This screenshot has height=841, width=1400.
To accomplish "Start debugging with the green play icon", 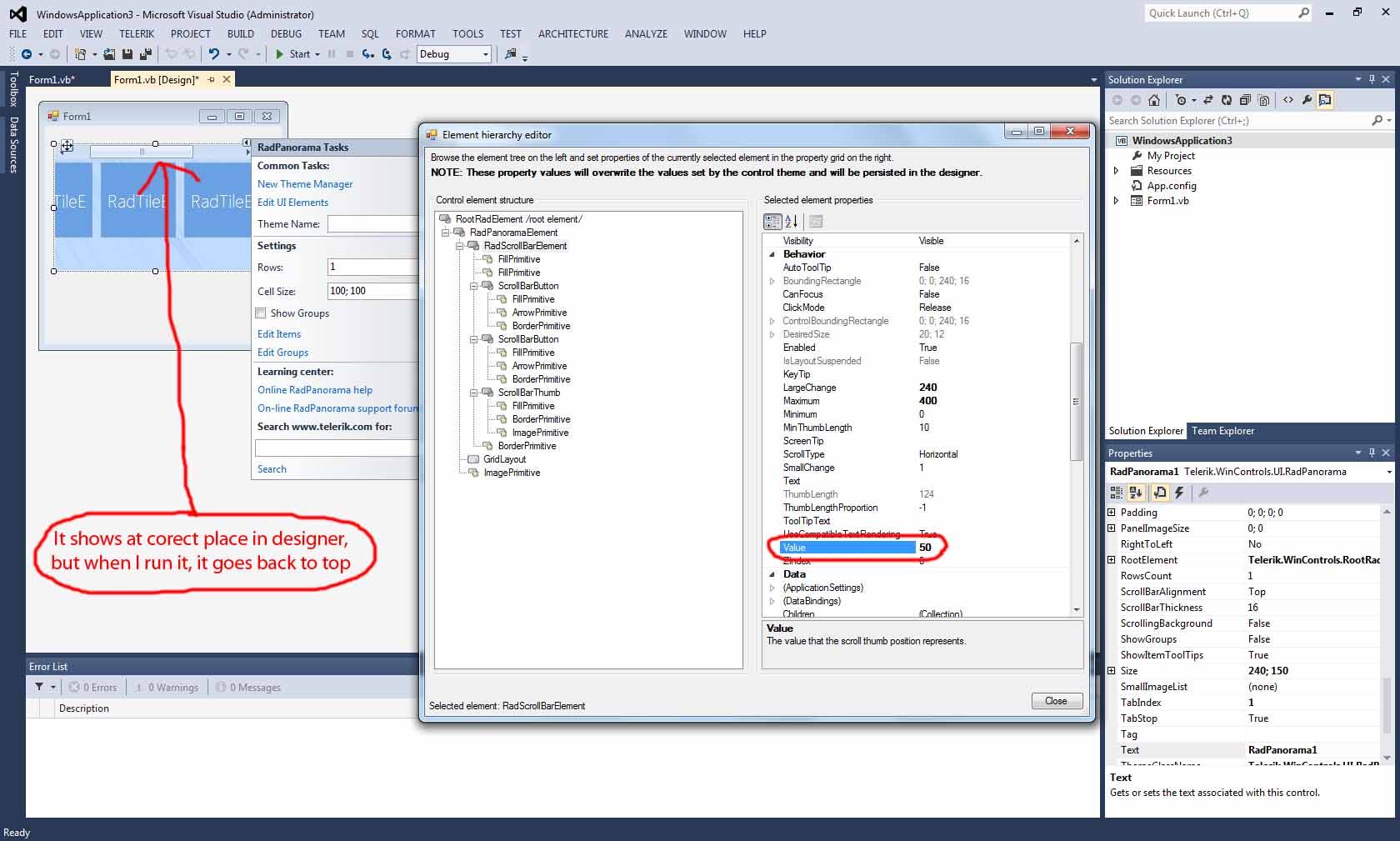I will coord(280,54).
